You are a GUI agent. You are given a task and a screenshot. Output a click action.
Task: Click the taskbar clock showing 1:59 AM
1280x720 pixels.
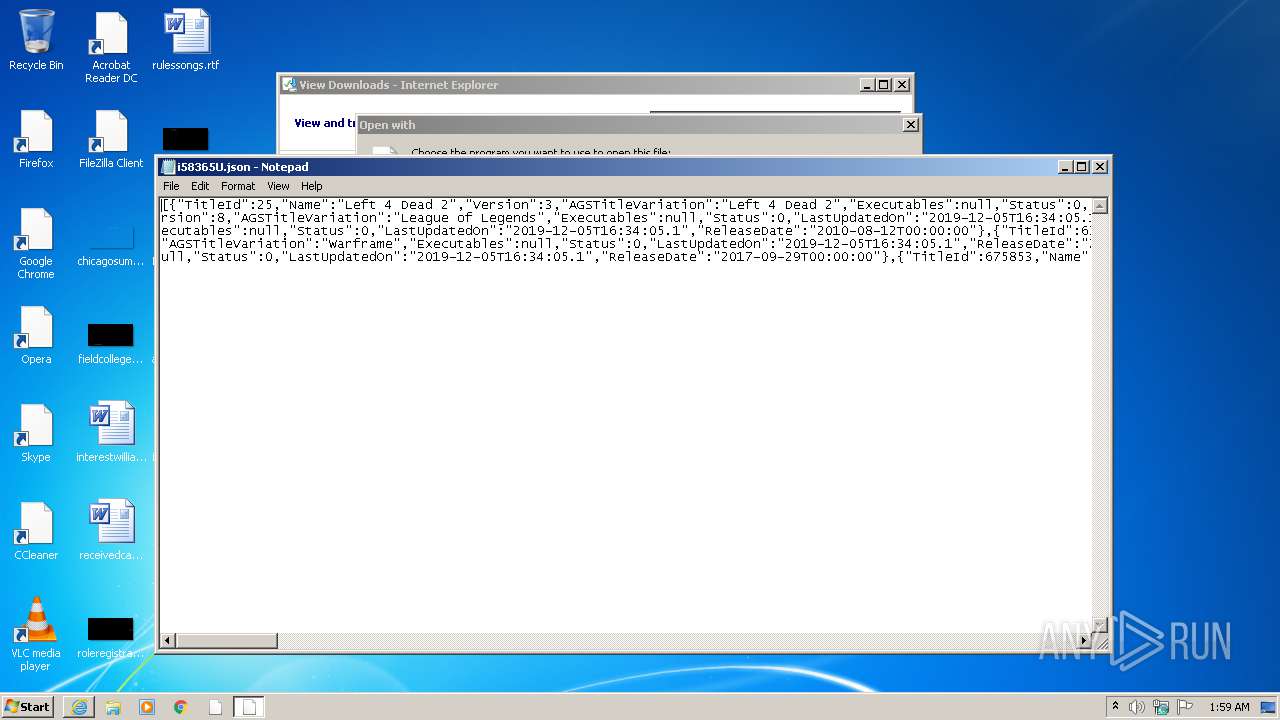tap(1229, 707)
